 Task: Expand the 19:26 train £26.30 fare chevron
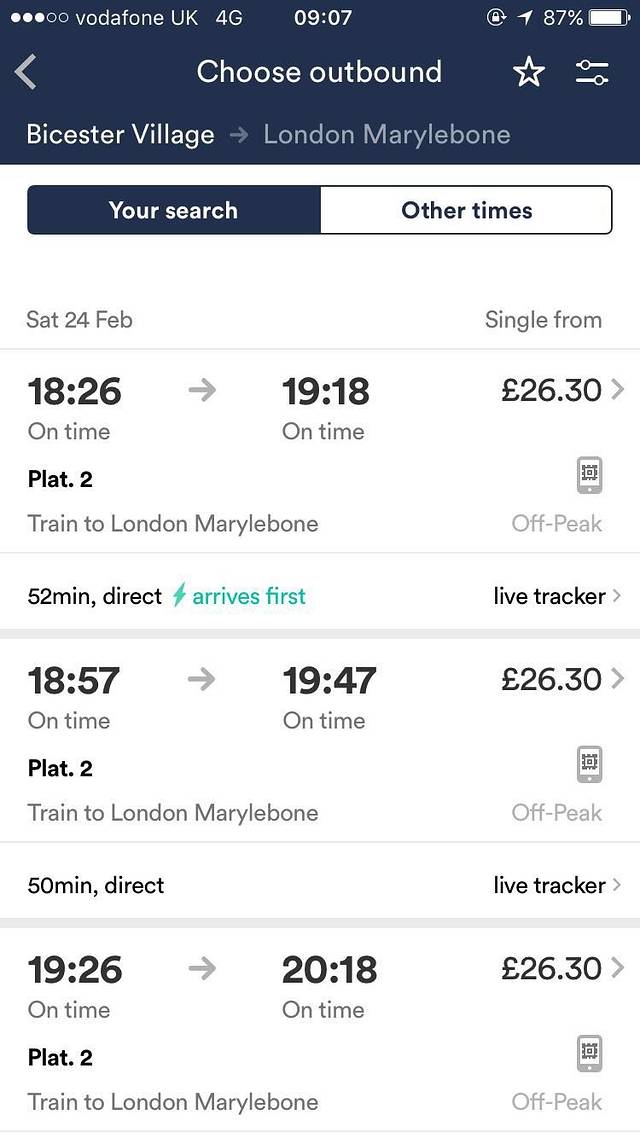pos(617,968)
